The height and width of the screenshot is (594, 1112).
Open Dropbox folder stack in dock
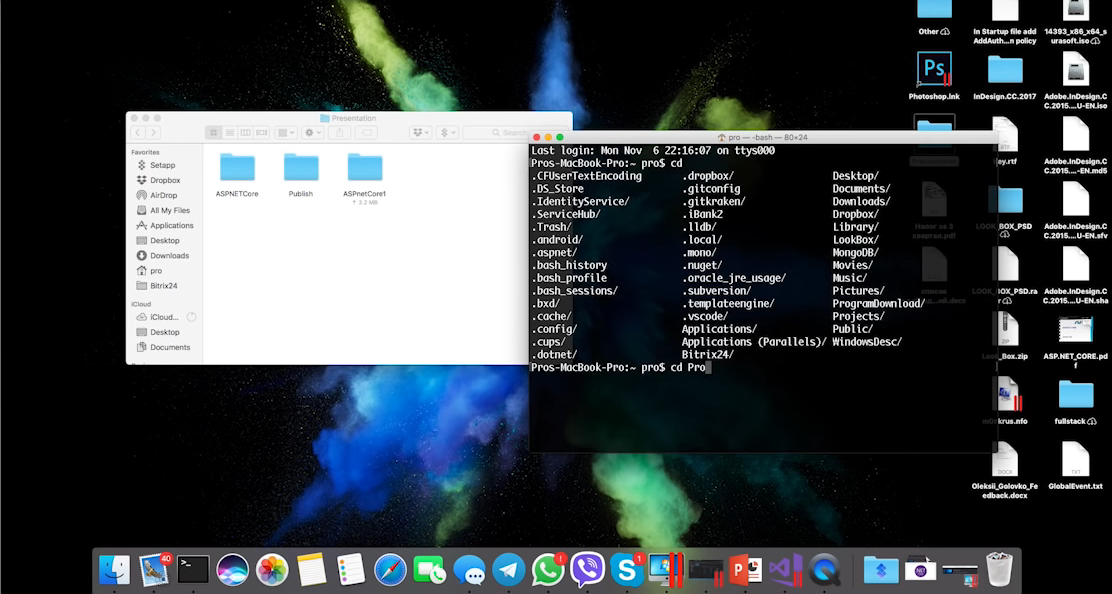click(x=882, y=569)
